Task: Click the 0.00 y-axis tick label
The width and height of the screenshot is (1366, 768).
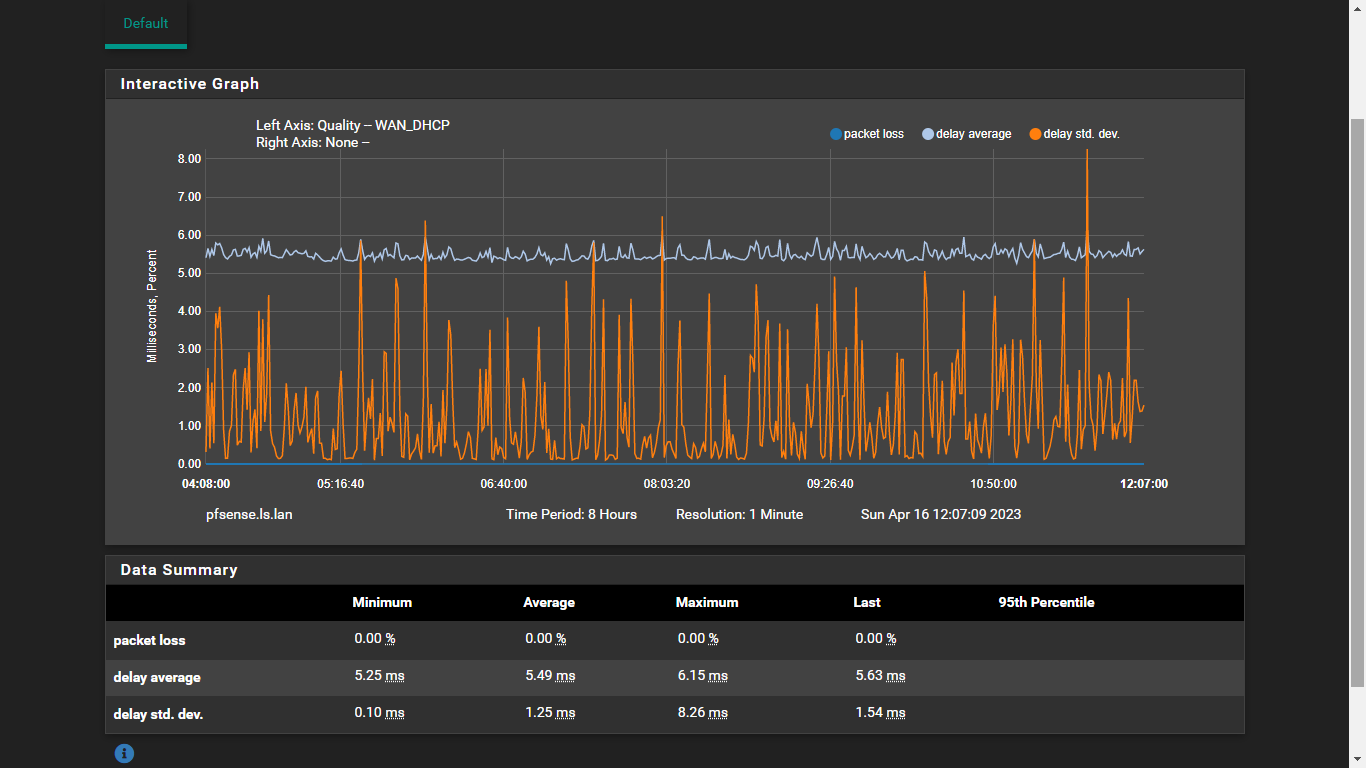Action: coord(189,464)
